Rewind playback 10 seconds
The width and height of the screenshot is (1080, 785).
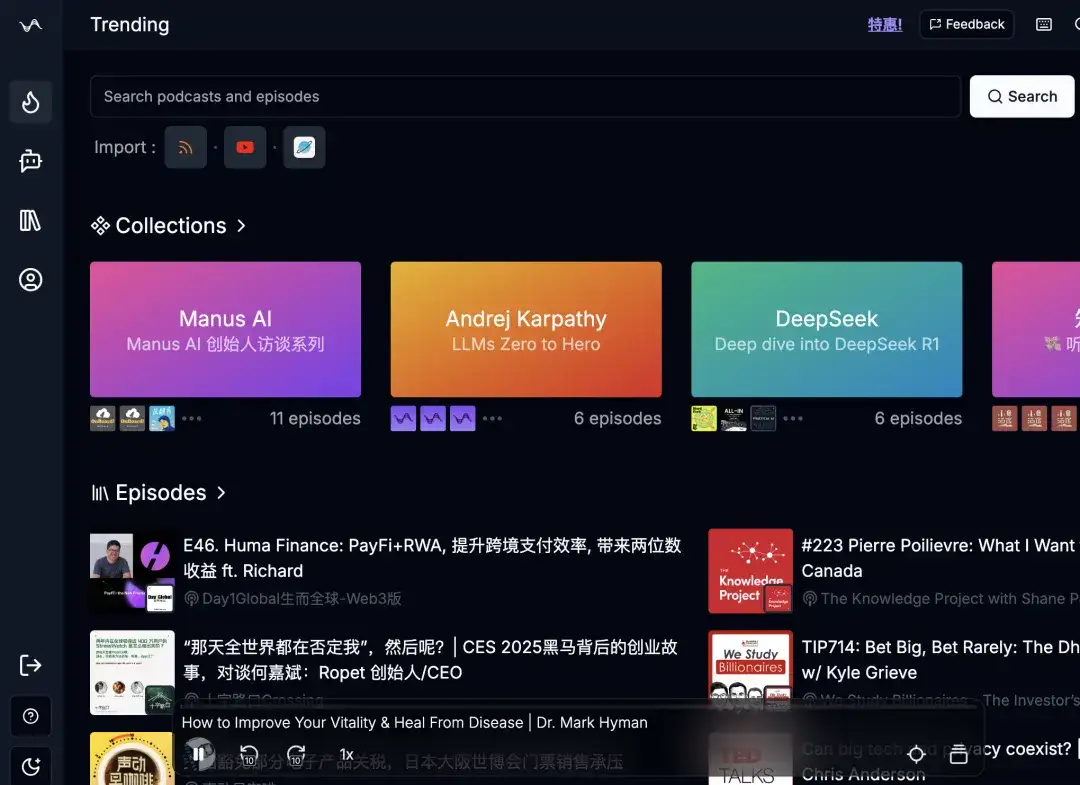click(249, 755)
